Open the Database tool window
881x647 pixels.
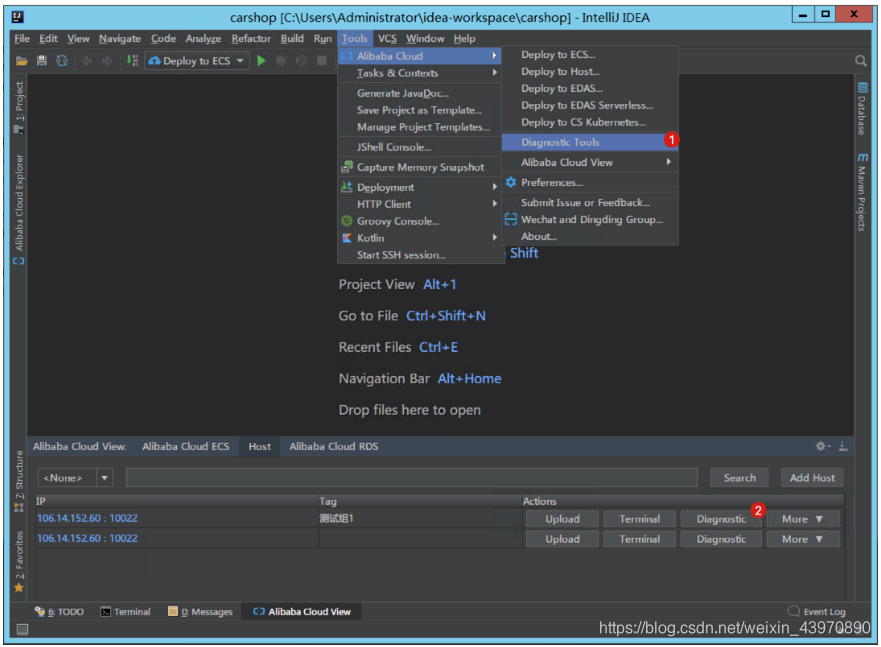tap(862, 108)
